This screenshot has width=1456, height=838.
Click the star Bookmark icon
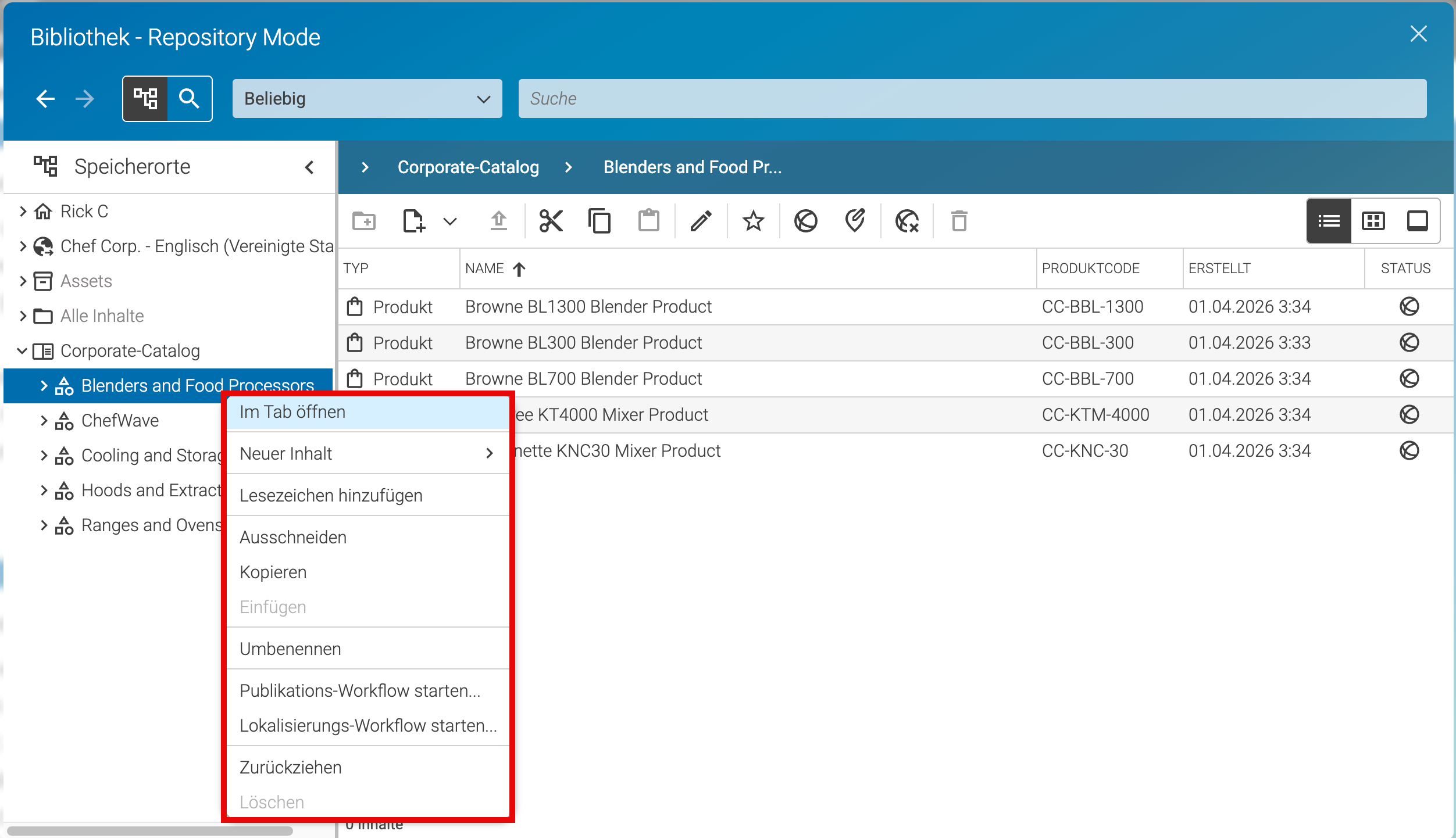click(x=754, y=221)
